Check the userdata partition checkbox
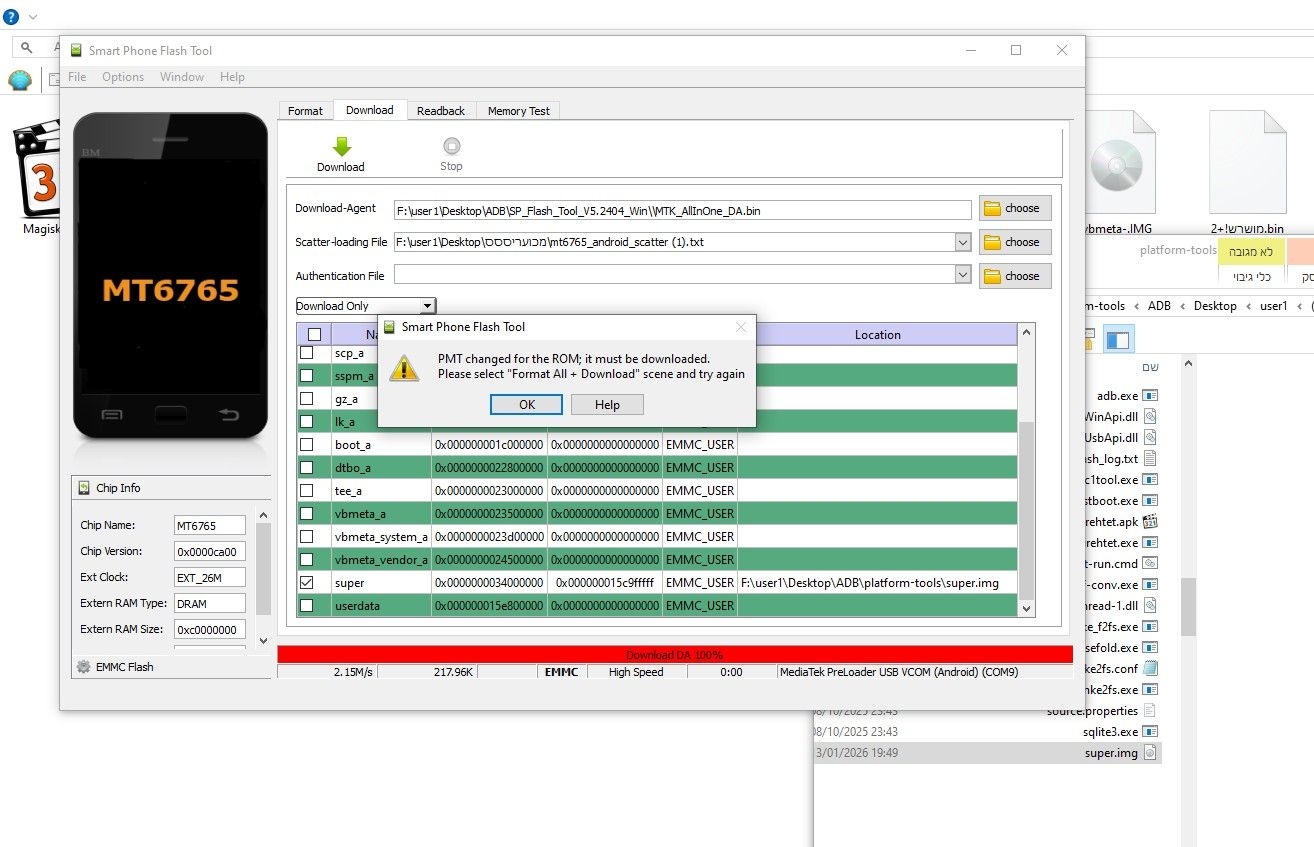This screenshot has height=847, width=1314. click(x=307, y=605)
